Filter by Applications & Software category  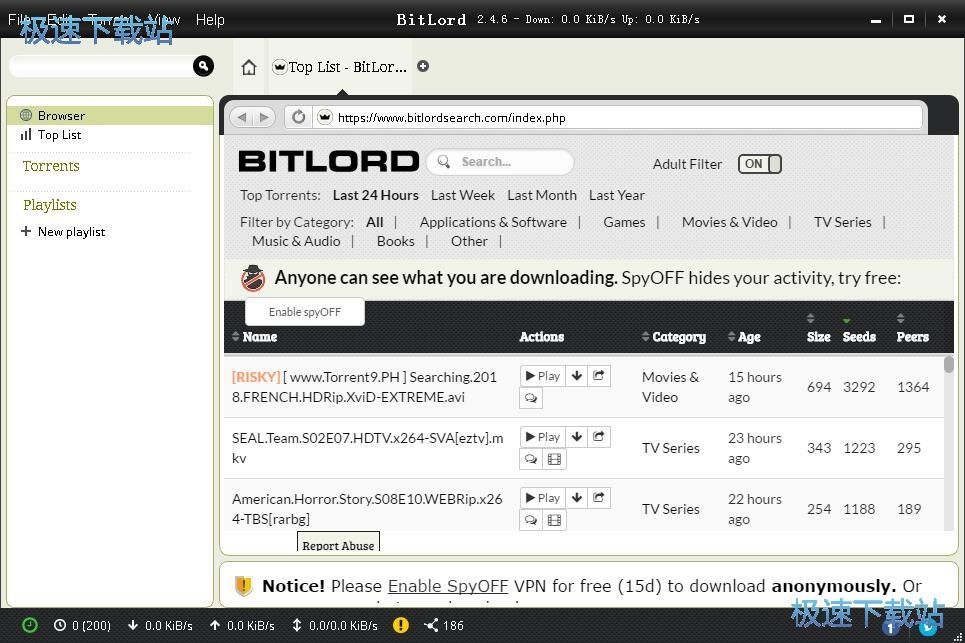point(493,222)
